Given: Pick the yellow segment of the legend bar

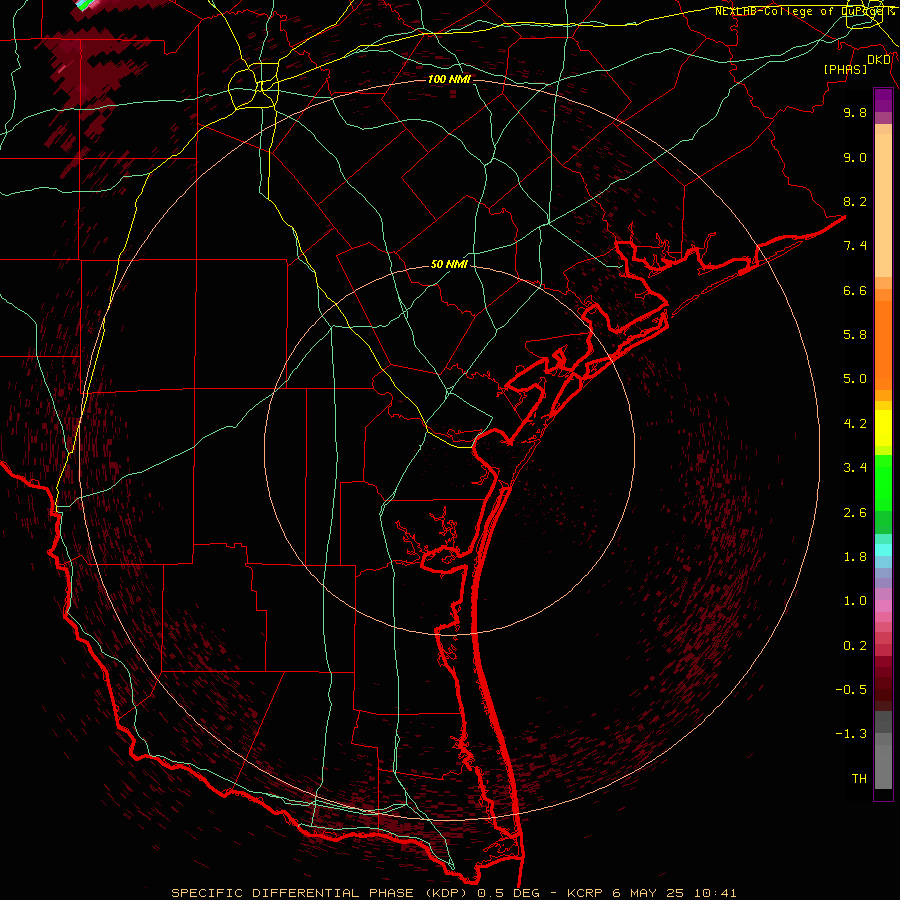Looking at the screenshot, I should (883, 428).
